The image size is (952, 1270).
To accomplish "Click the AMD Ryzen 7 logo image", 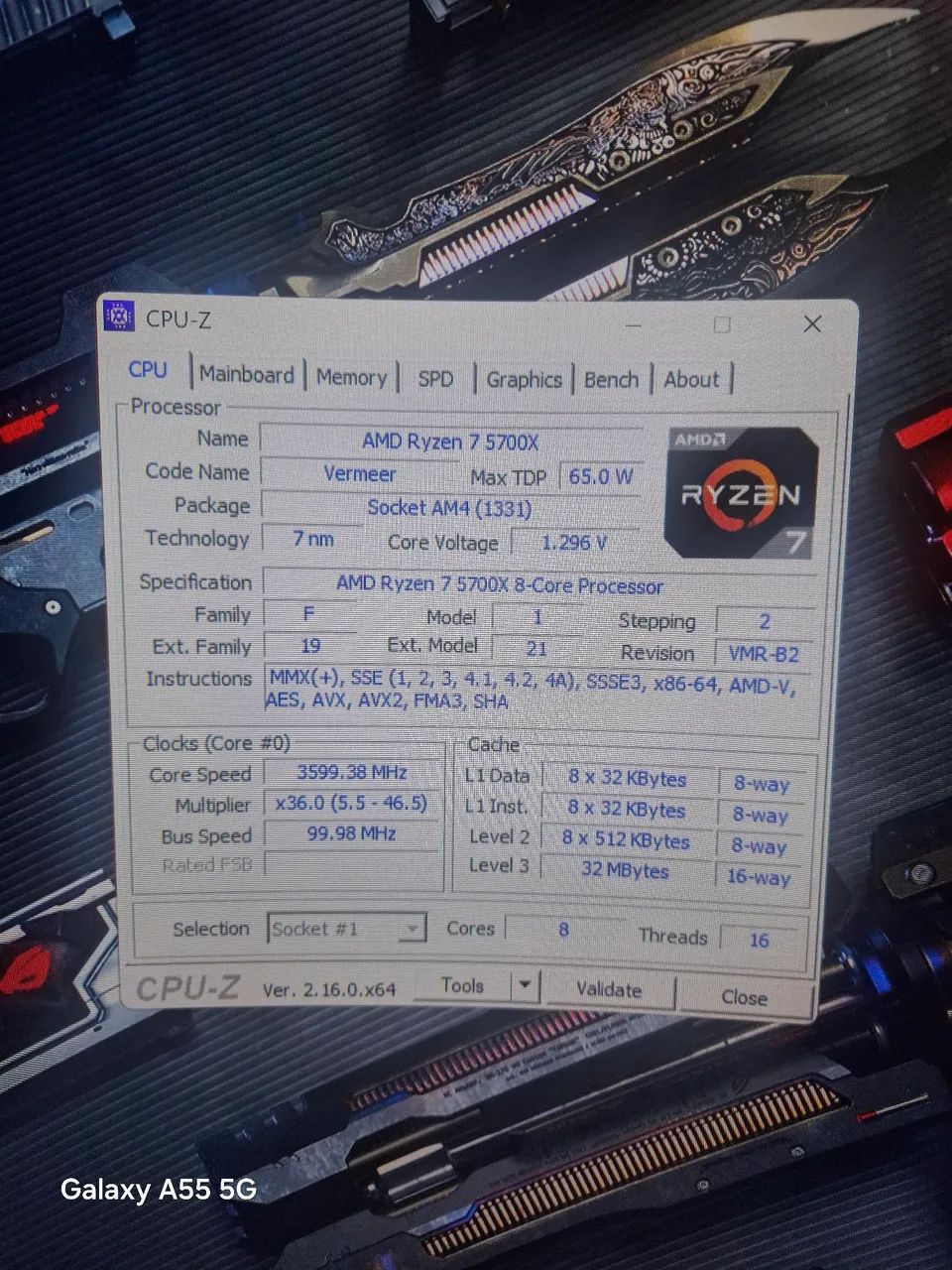I will [x=742, y=491].
